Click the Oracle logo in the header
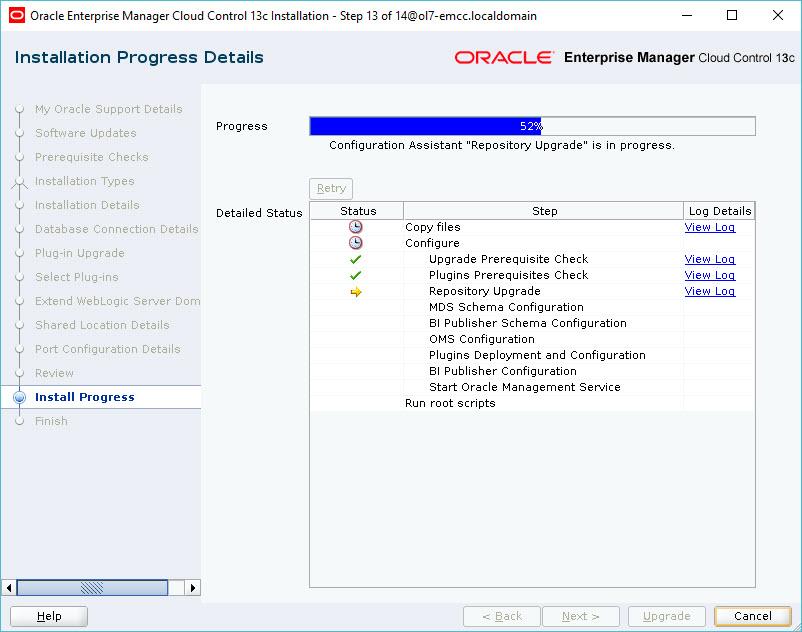The image size is (802, 632). point(504,57)
